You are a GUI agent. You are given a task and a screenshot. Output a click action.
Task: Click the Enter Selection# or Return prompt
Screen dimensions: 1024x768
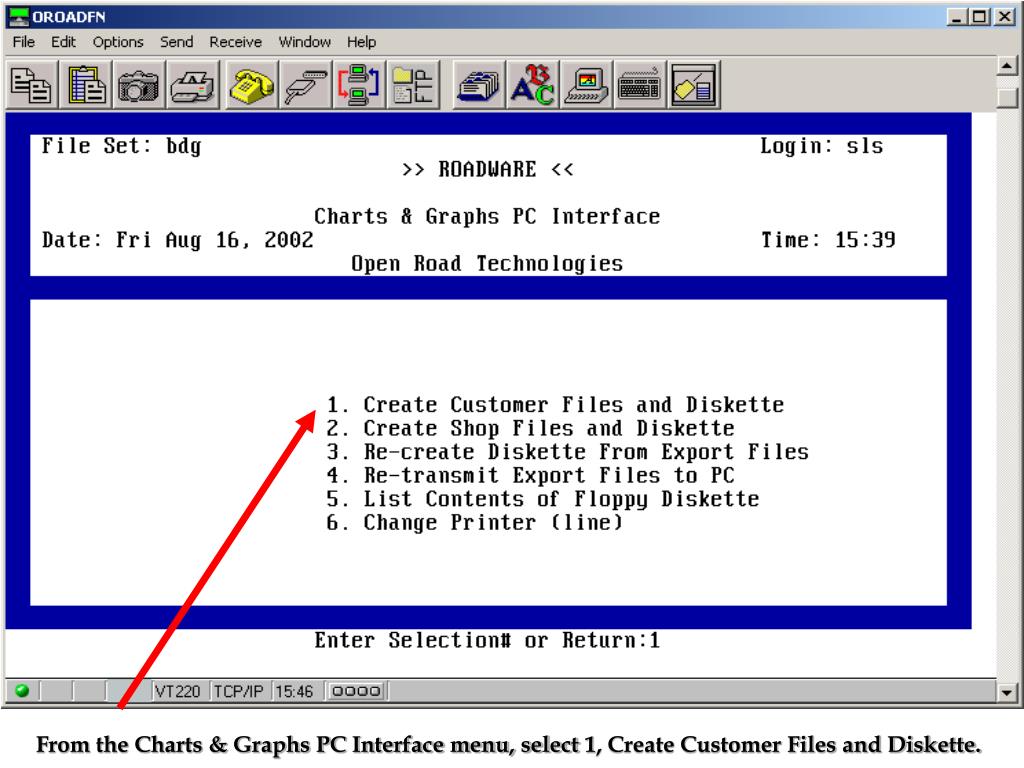tap(487, 640)
